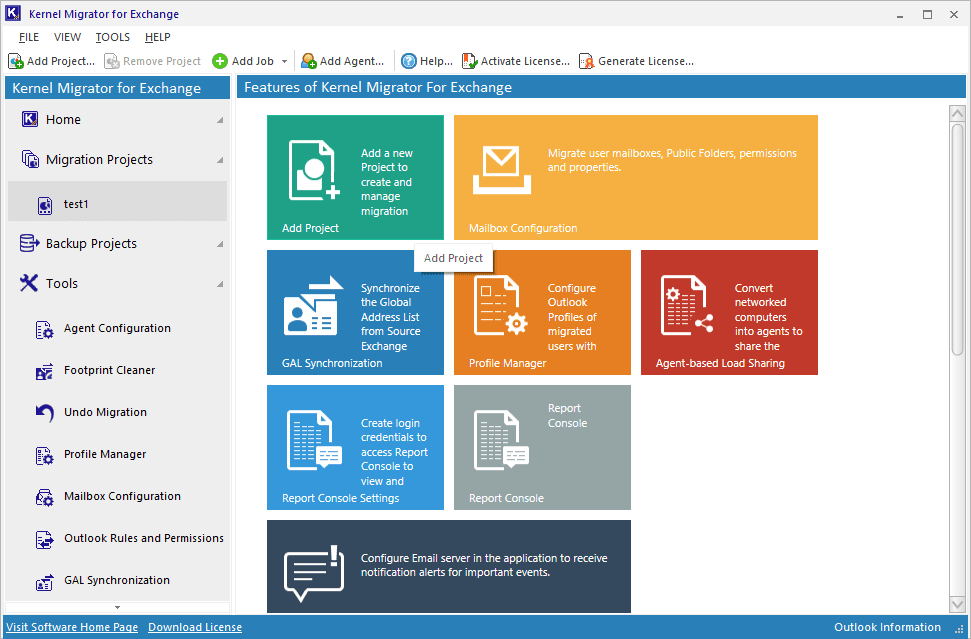
Task: Open the VIEW menu
Action: coord(67,37)
